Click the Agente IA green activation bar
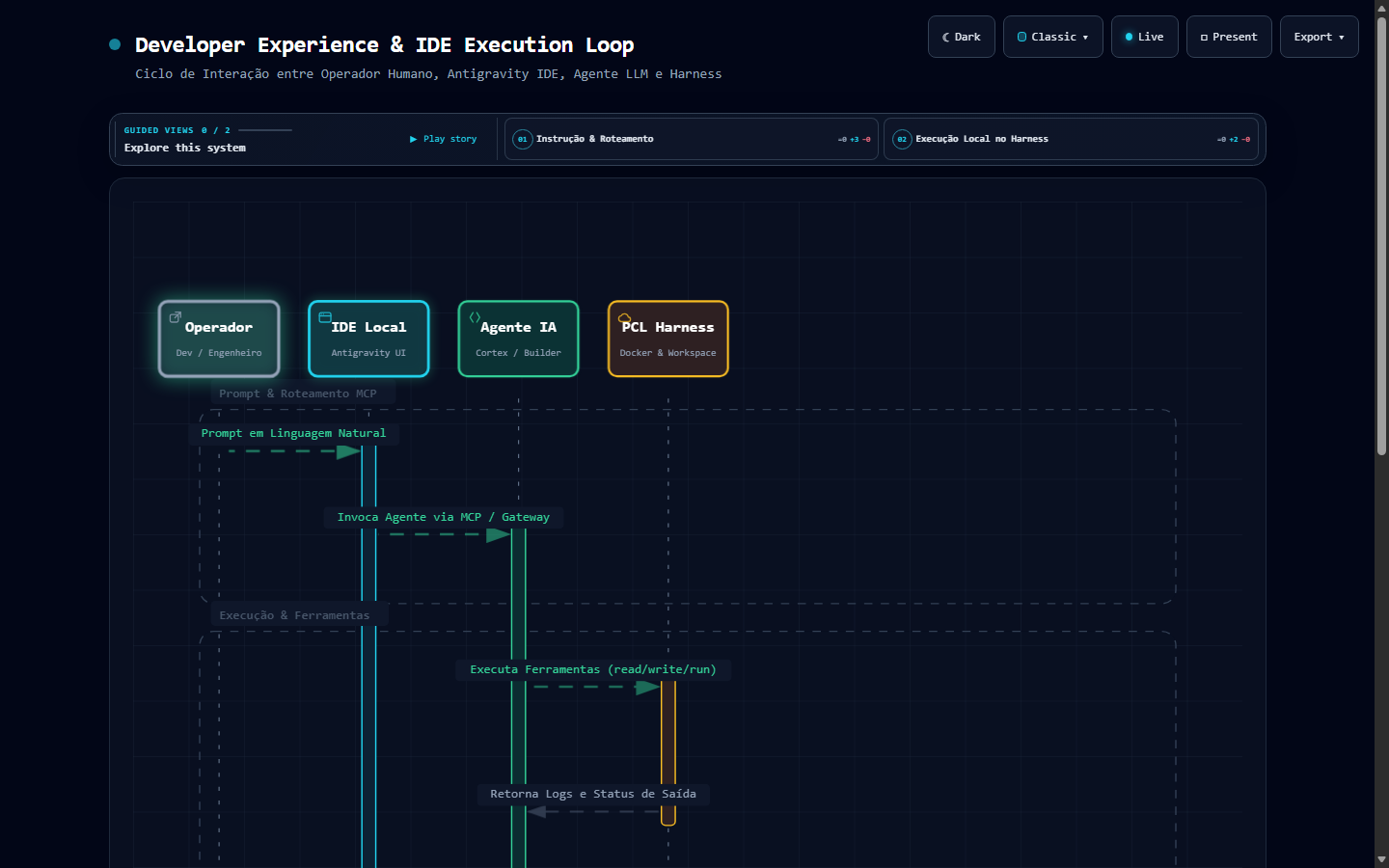Image resolution: width=1389 pixels, height=868 pixels. pos(518,698)
